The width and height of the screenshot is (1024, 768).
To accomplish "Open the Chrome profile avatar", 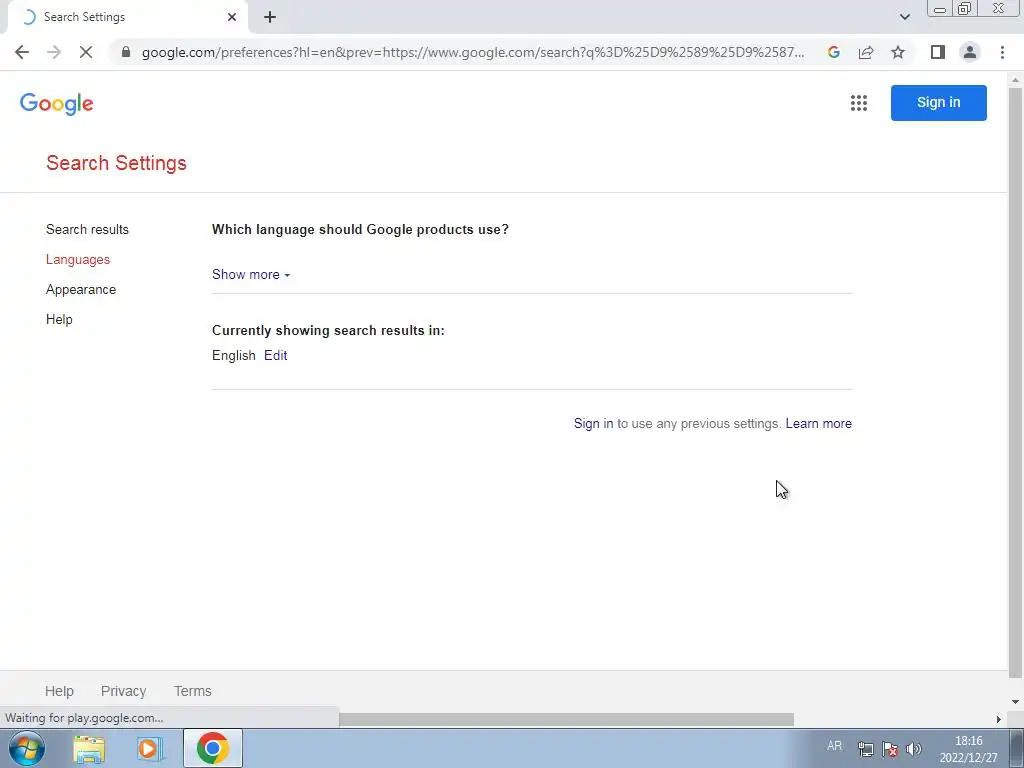I will 970,52.
